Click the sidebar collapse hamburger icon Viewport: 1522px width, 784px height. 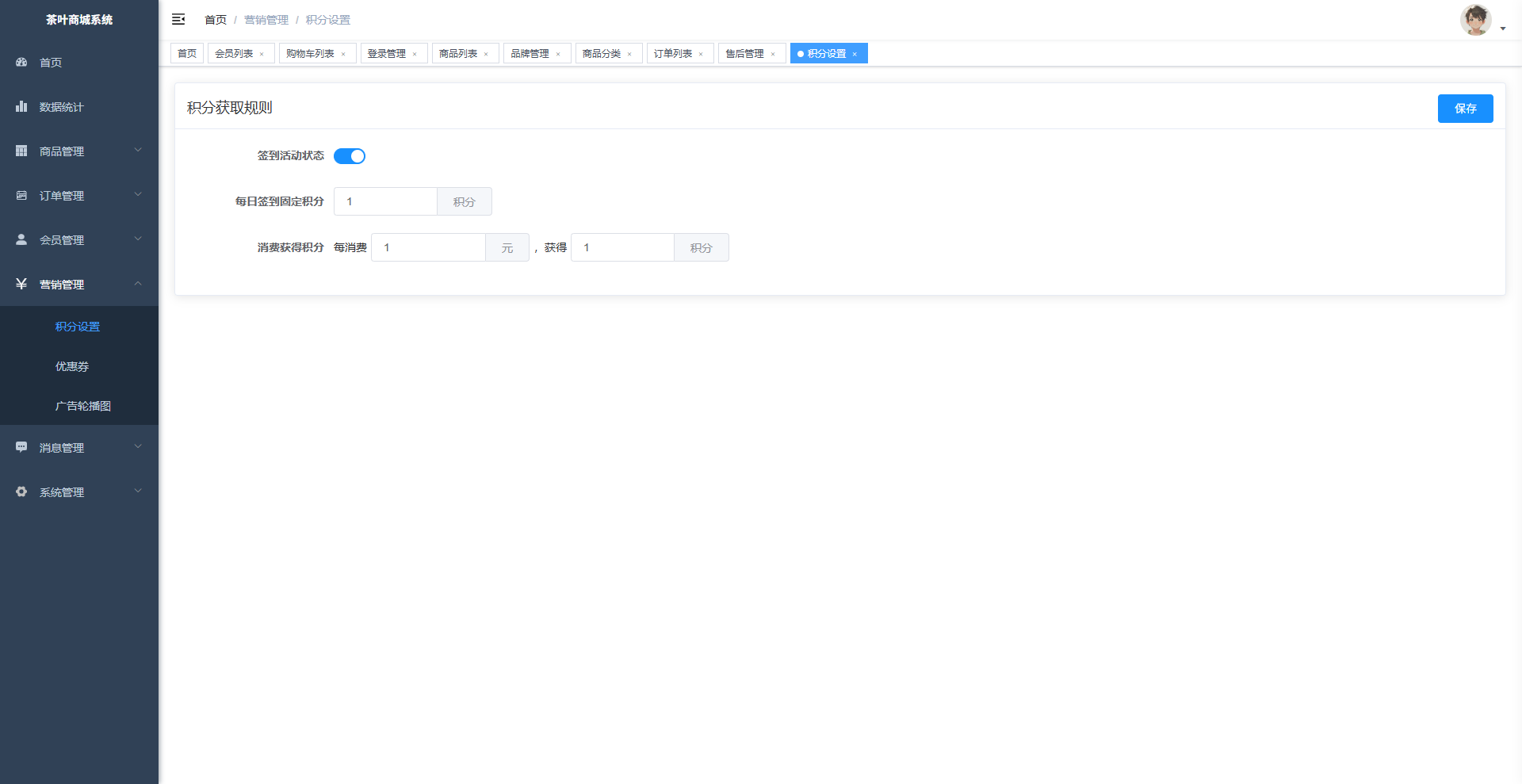pos(178,19)
